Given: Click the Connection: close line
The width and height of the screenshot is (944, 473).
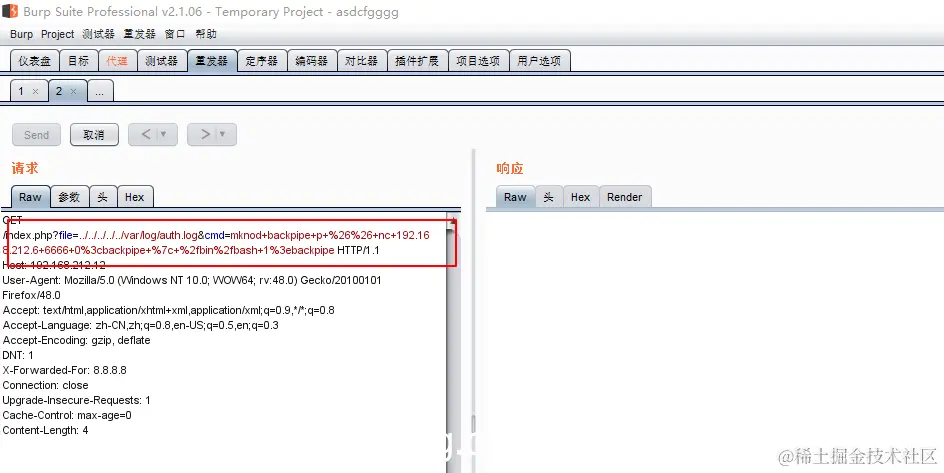Looking at the screenshot, I should (45, 386).
